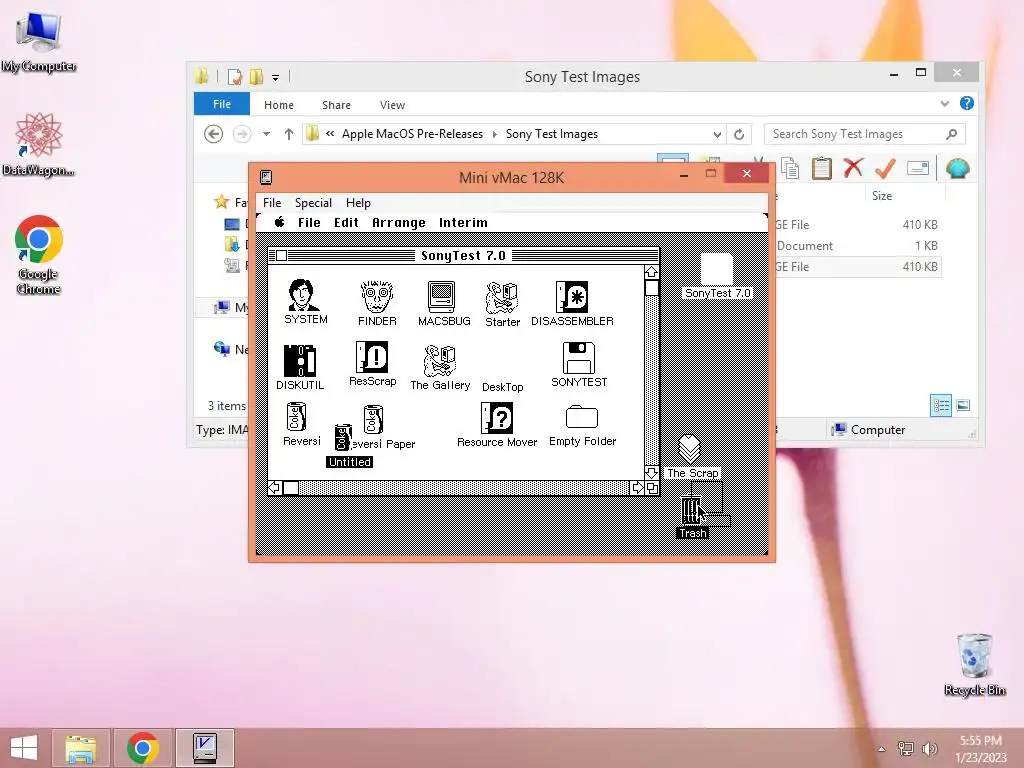This screenshot has height=768, width=1024.
Task: Open the emulated Mac Edit menu
Action: tap(346, 223)
